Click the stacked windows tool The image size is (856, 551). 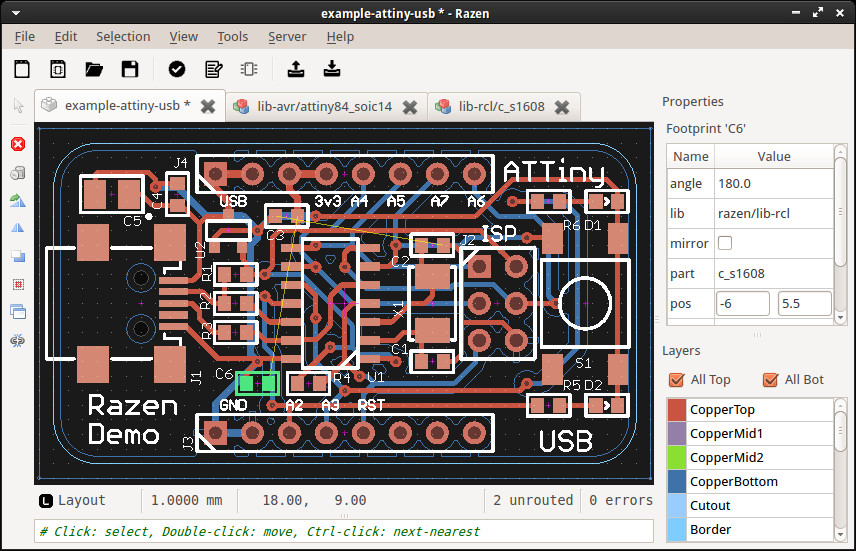click(x=18, y=312)
